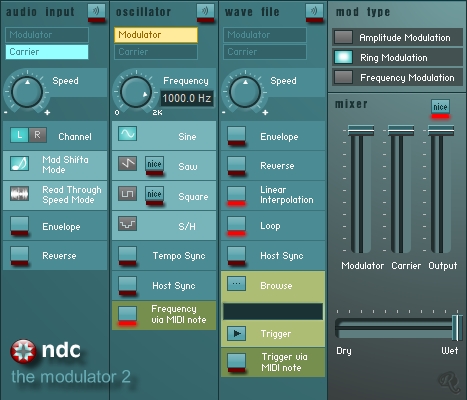
Task: Set wave file as Carrier
Action: (x=265, y=52)
